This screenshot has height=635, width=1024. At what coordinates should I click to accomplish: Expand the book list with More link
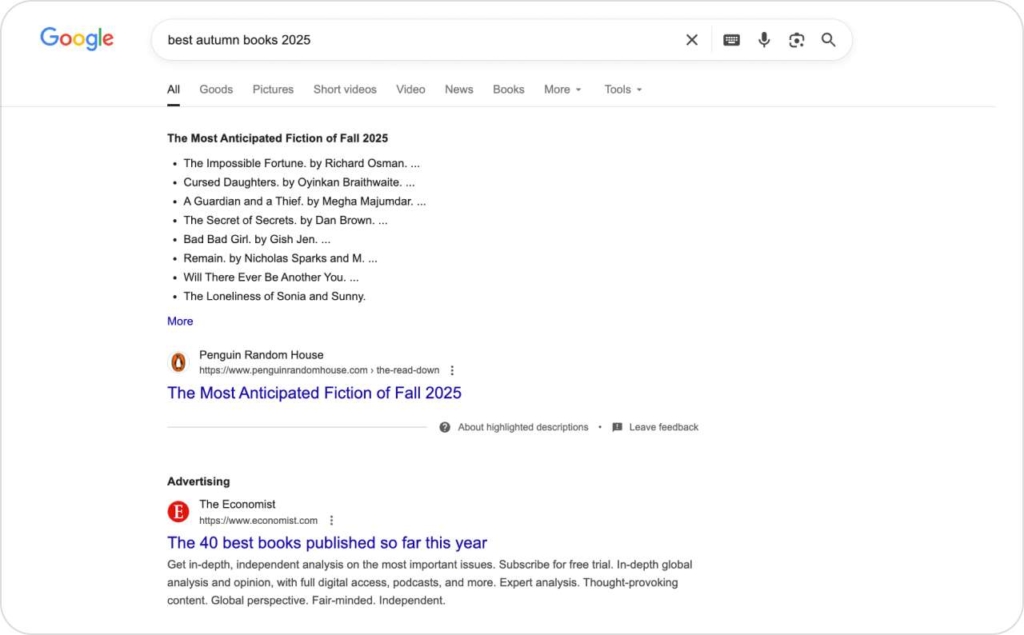(x=180, y=321)
